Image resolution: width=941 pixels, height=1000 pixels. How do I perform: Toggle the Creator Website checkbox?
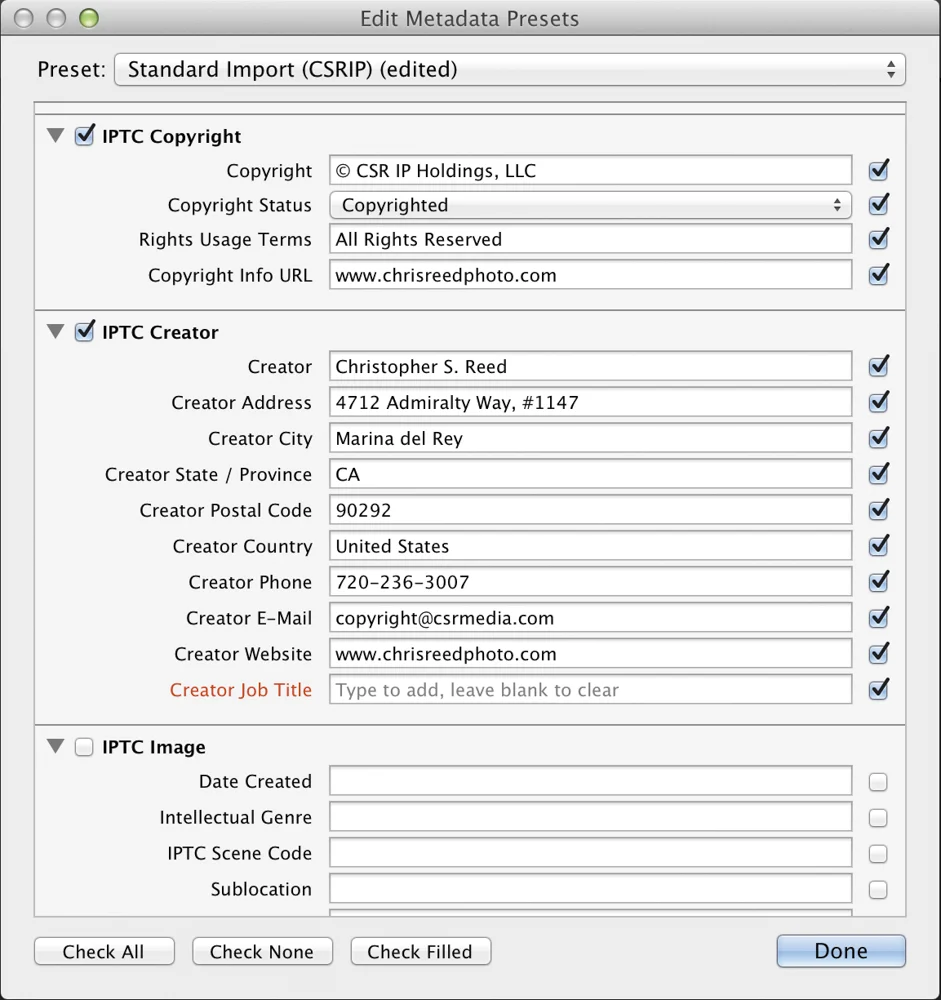coord(878,653)
